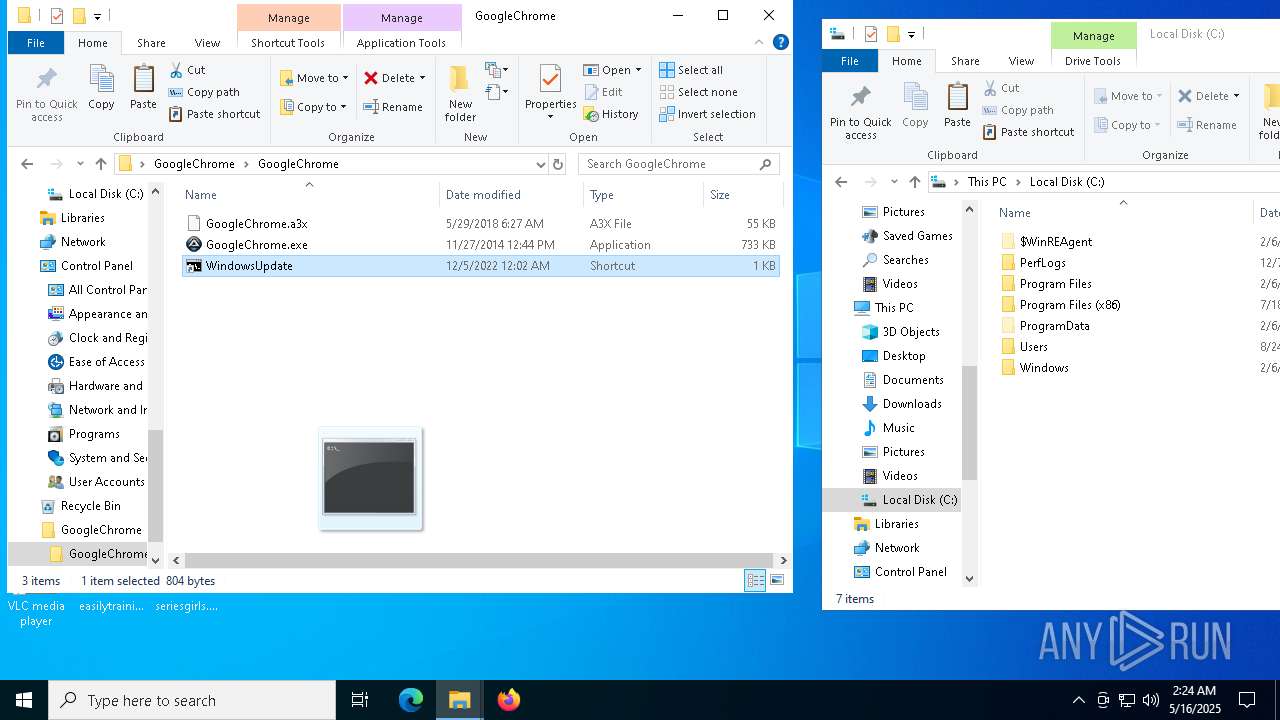
Task: Switch to Share tab in Local Disk window
Action: [965, 61]
